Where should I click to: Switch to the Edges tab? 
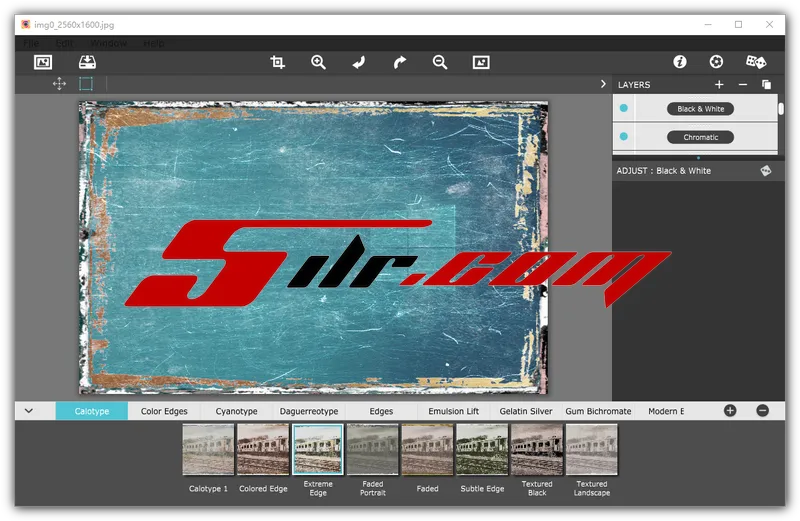(x=381, y=411)
